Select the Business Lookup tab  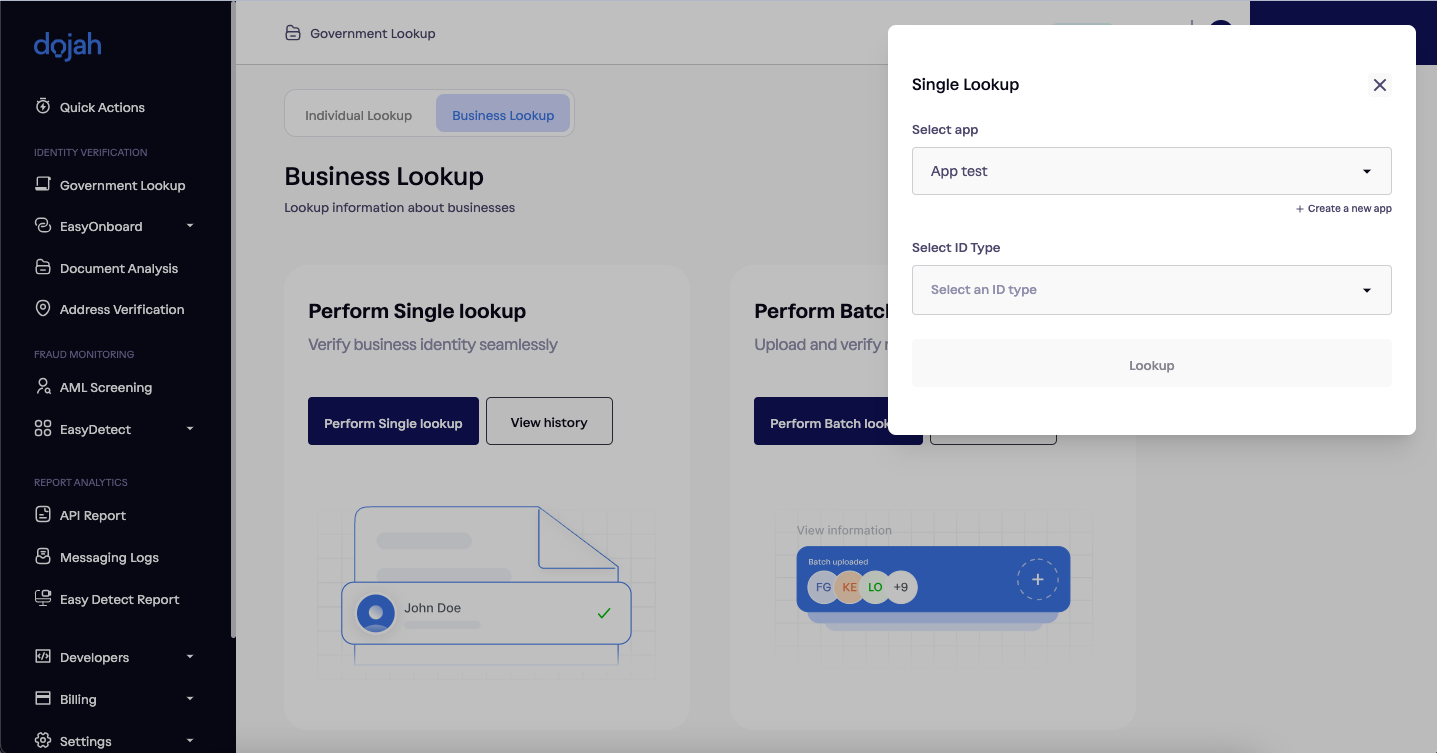click(x=503, y=115)
